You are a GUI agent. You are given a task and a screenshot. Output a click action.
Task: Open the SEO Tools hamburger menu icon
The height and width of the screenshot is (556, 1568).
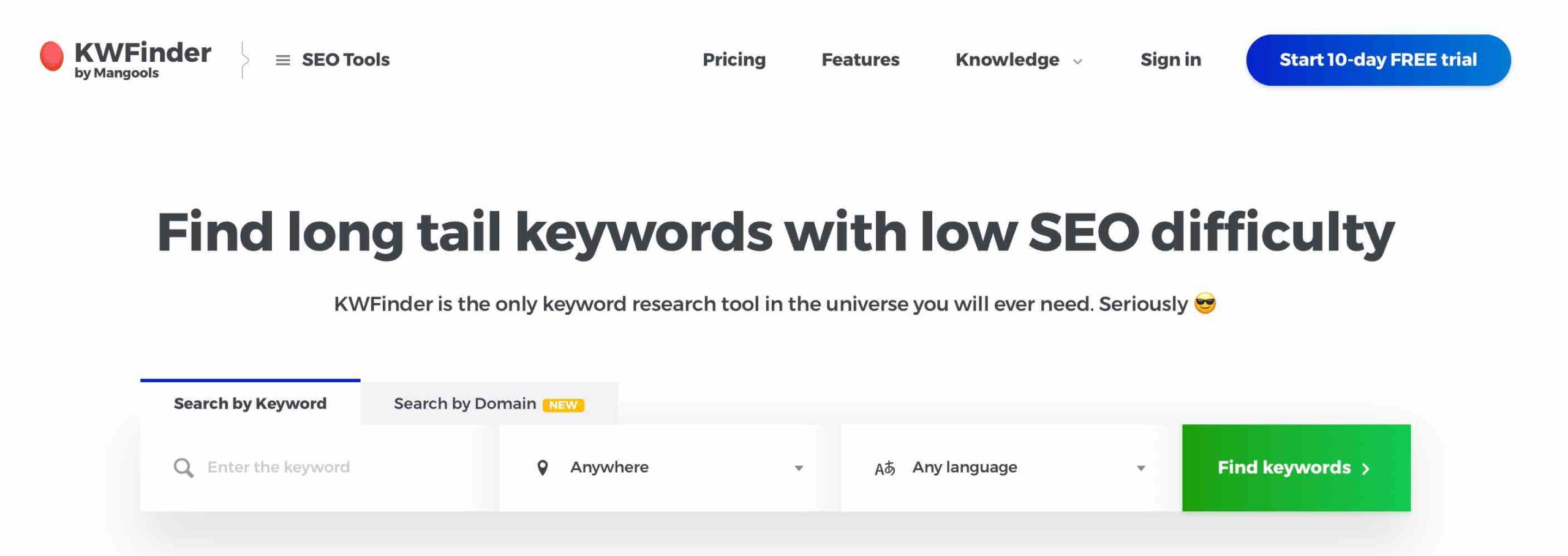(282, 60)
